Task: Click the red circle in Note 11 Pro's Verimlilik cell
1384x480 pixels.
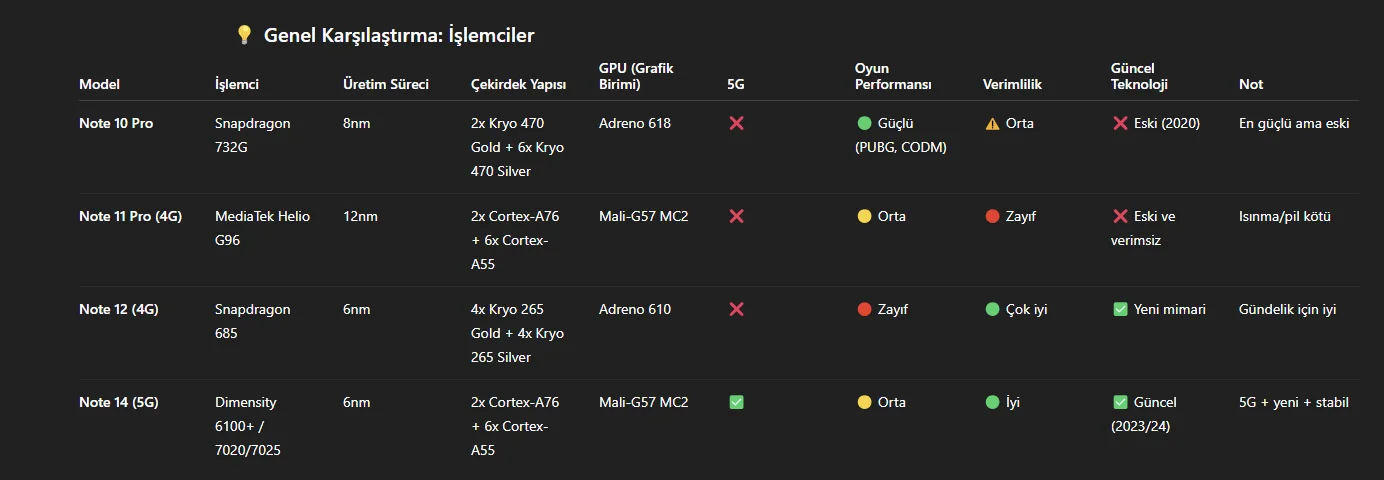Action: [x=992, y=216]
